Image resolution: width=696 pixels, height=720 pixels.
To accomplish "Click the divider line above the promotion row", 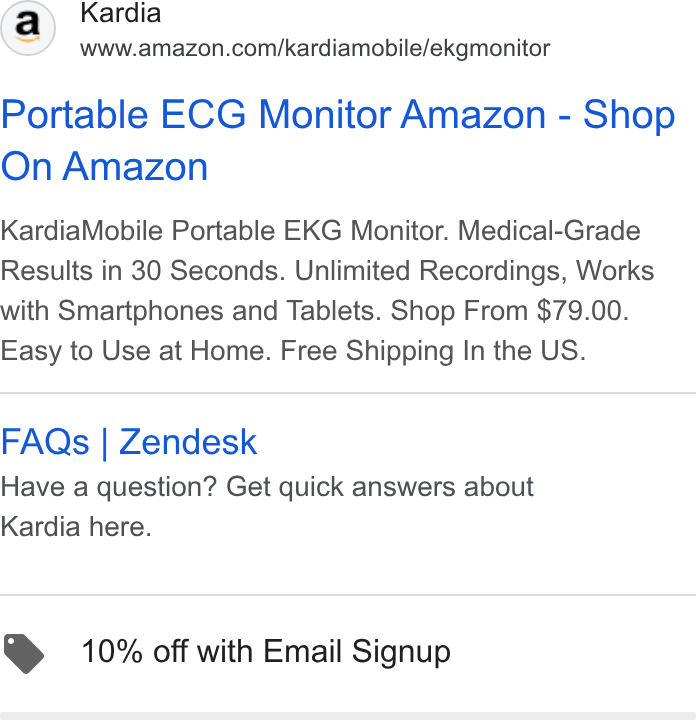I will (348, 595).
